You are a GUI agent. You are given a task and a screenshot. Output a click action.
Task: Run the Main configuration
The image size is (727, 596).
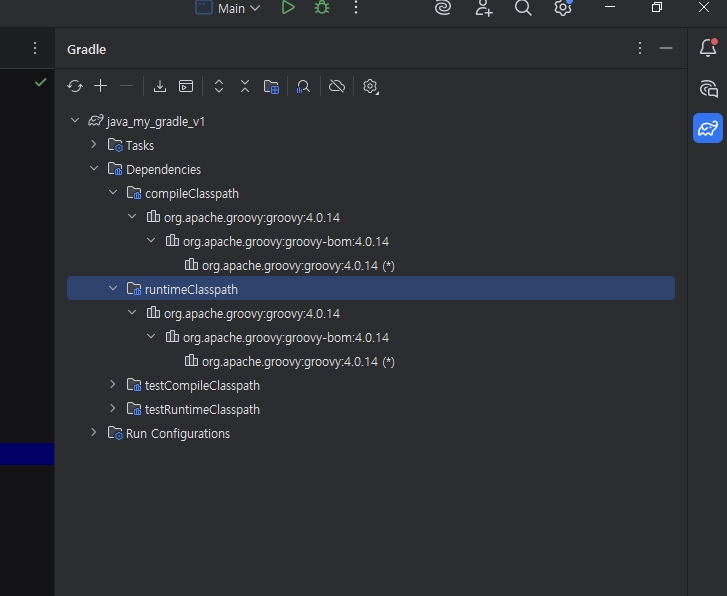(288, 8)
